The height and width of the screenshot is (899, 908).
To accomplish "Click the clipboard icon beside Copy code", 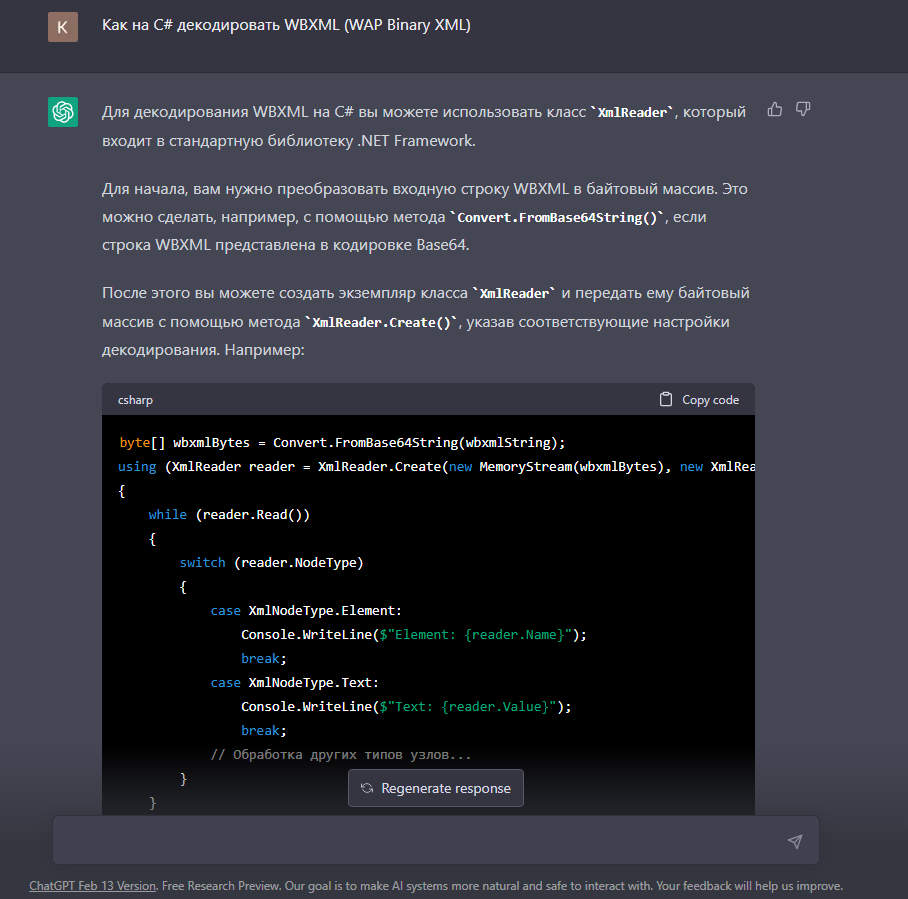I will pyautogui.click(x=666, y=399).
